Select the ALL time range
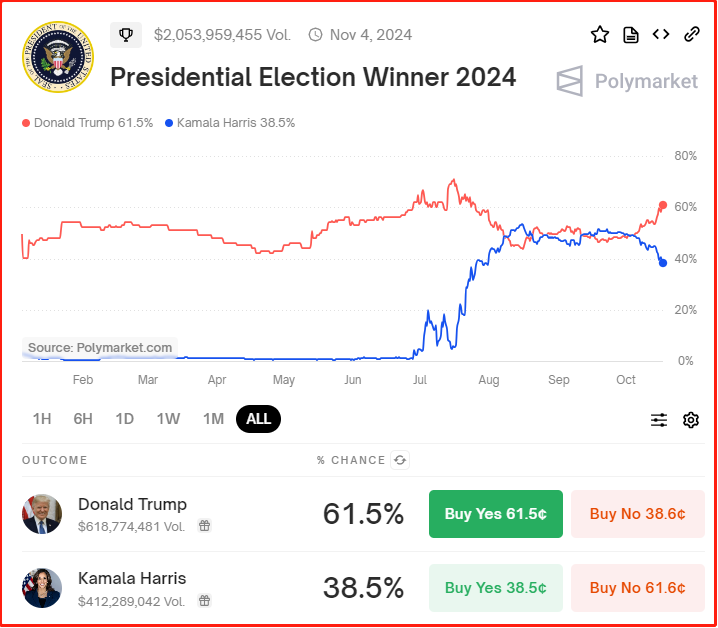This screenshot has height=628, width=718. click(258, 419)
